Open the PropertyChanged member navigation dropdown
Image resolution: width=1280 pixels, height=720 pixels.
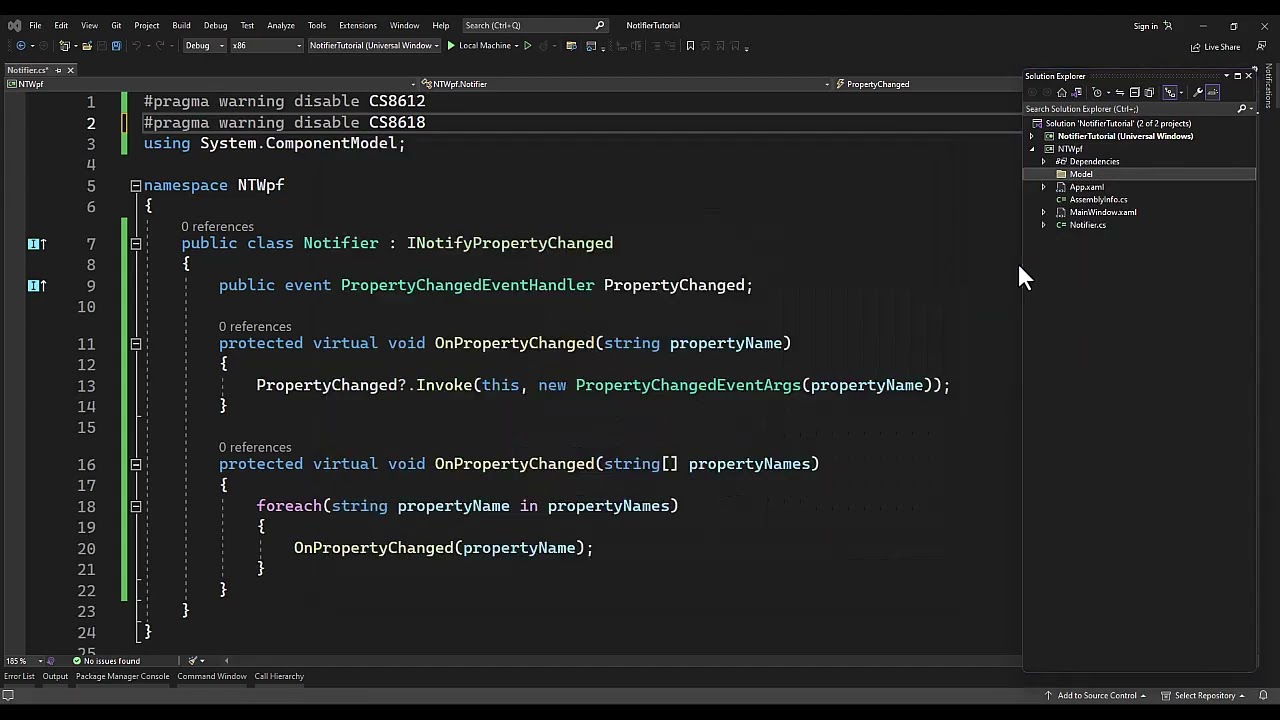pos(927,84)
